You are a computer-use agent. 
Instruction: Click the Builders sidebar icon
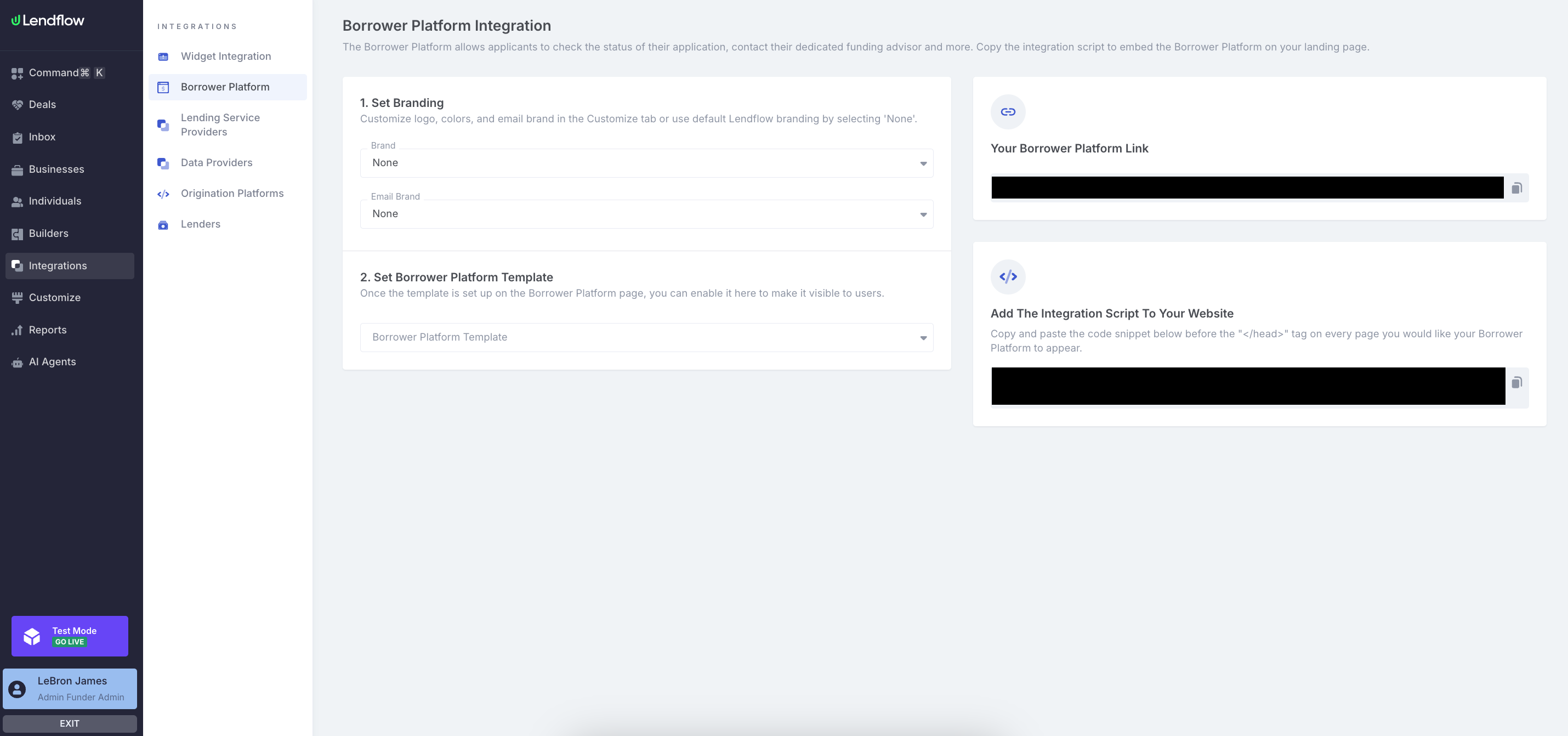pos(17,234)
